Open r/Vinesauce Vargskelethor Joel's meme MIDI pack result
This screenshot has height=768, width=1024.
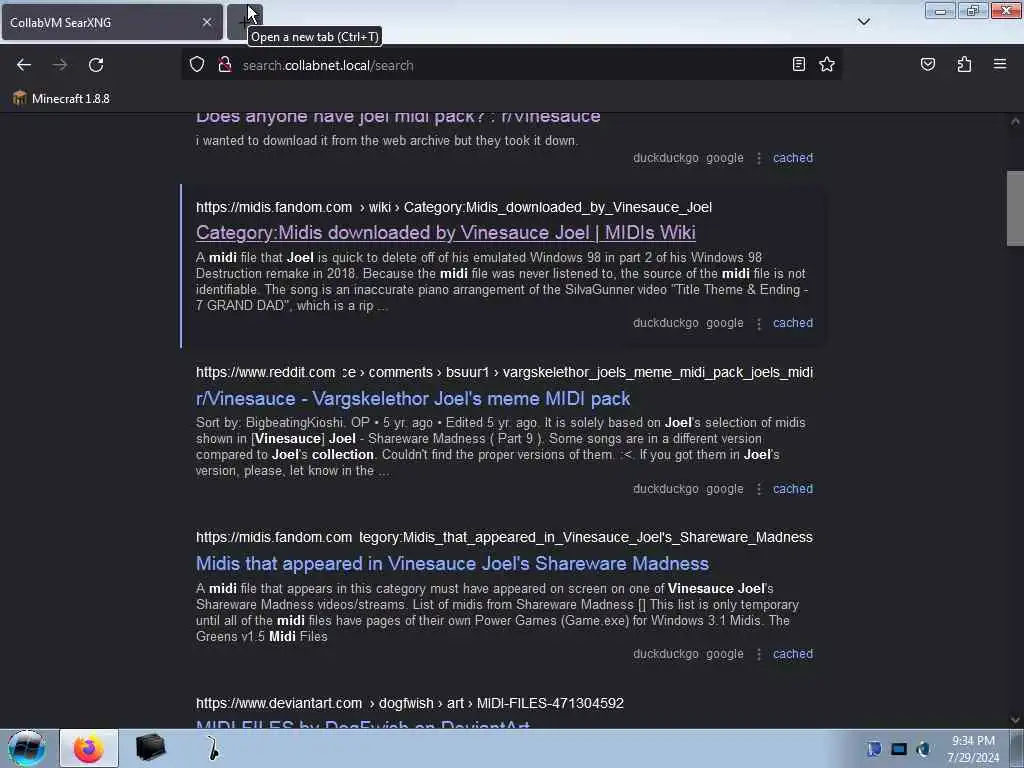click(413, 398)
